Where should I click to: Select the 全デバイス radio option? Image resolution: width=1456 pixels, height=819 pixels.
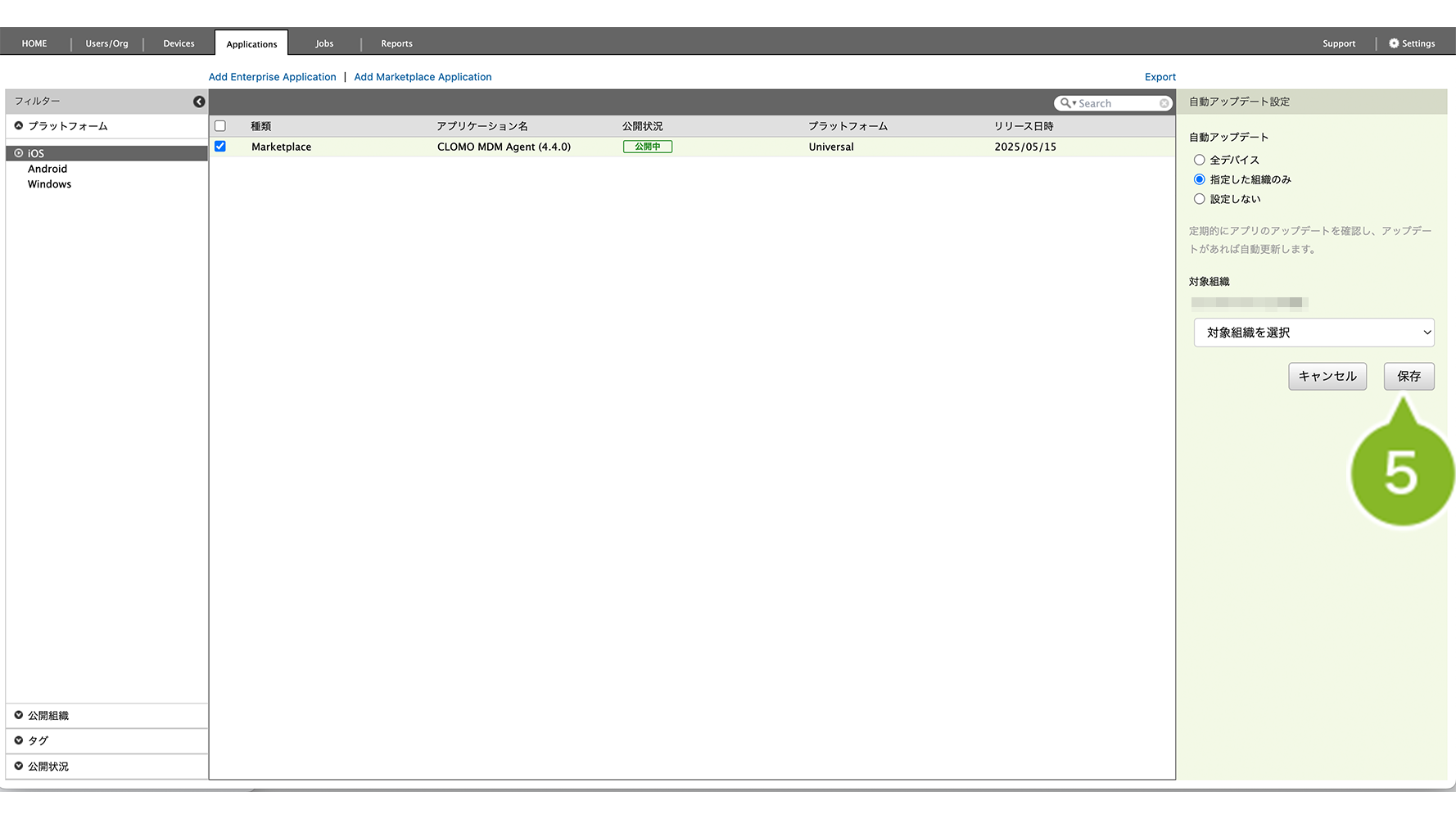click(1199, 160)
